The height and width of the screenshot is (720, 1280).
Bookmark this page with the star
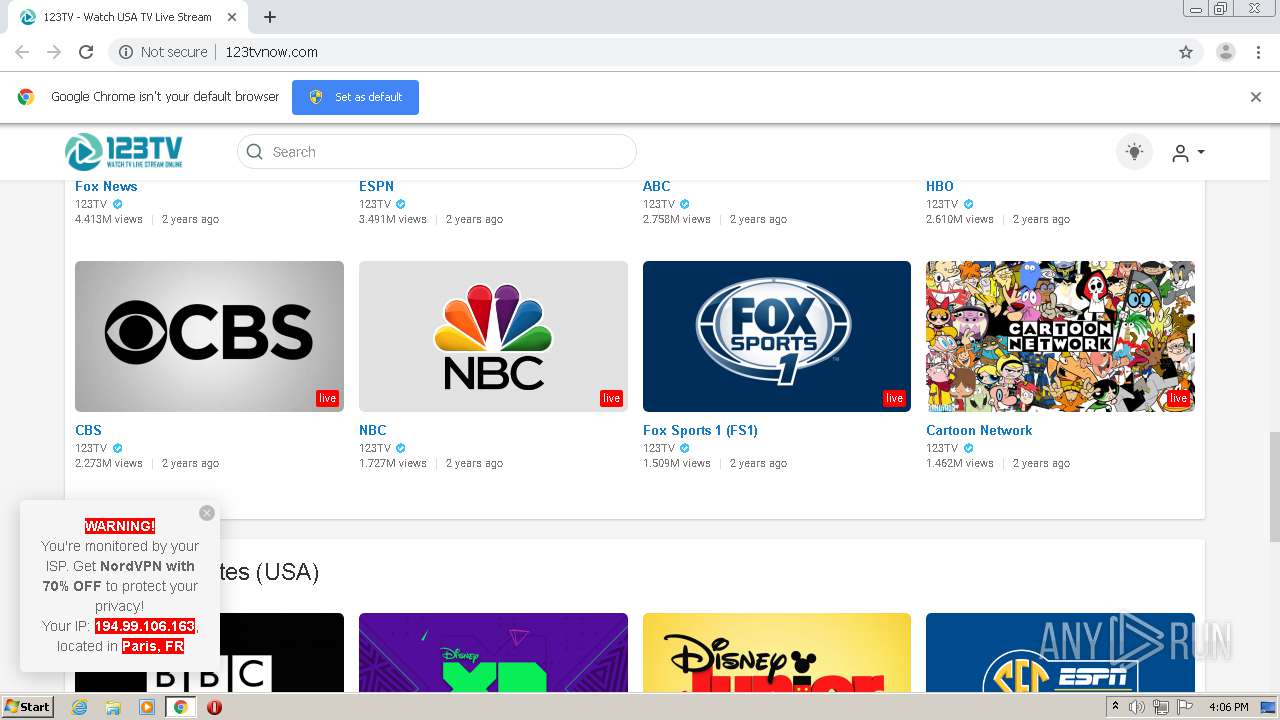pyautogui.click(x=1186, y=52)
